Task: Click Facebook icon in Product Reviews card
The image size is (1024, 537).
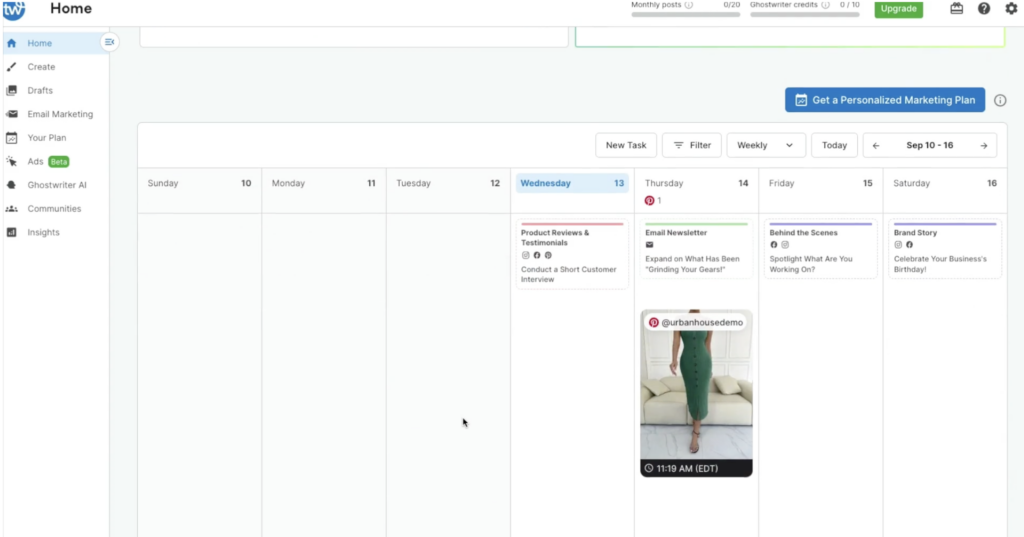Action: [x=537, y=255]
